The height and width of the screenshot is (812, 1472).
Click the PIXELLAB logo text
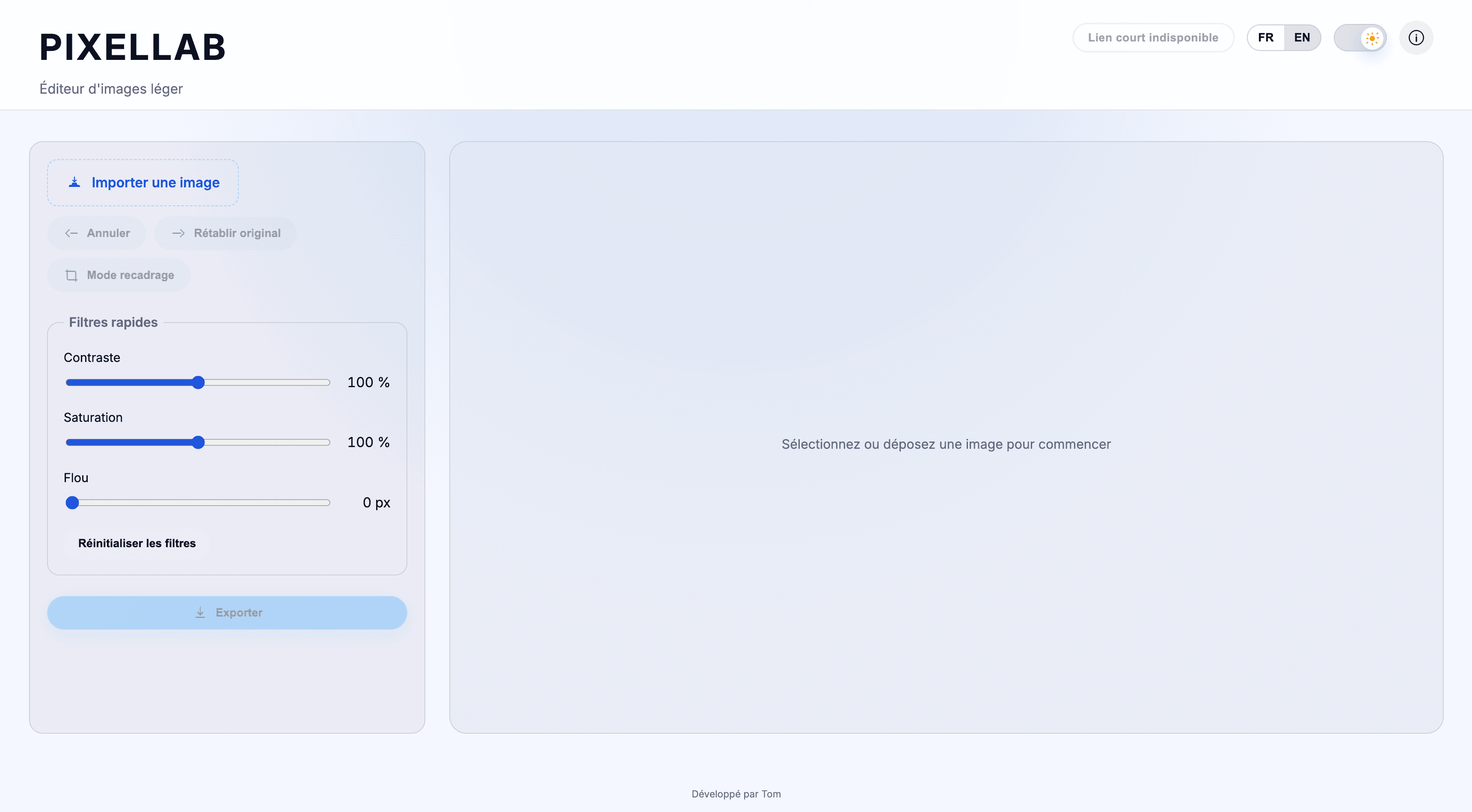coord(131,47)
